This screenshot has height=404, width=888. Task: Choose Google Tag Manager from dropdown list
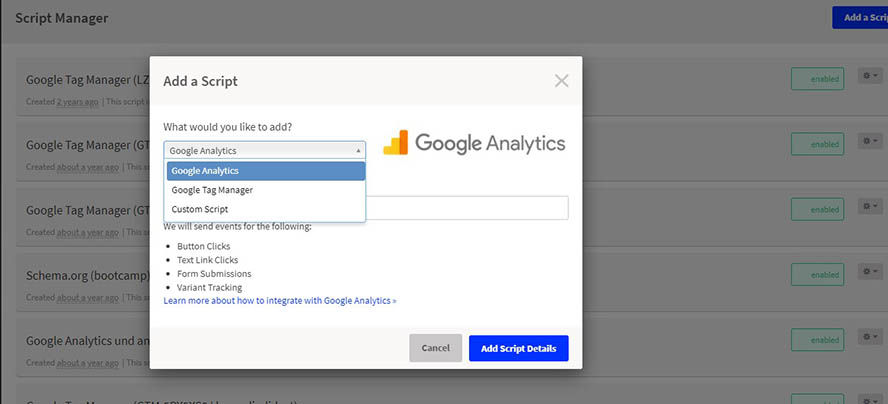click(266, 190)
